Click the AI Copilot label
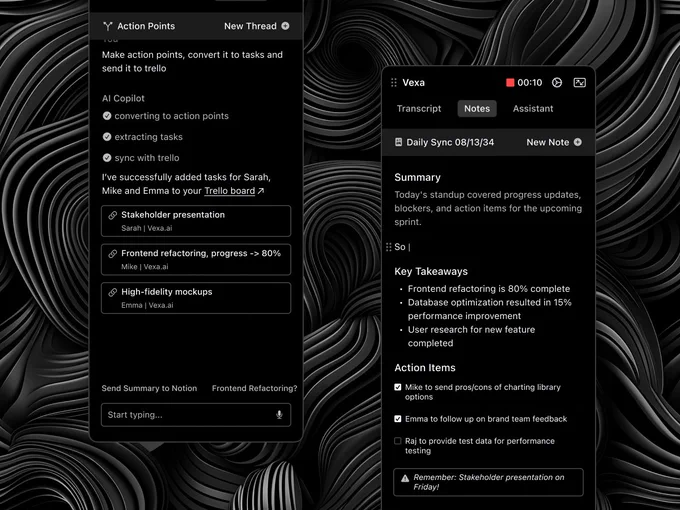Viewport: 680px width, 510px height. (x=123, y=98)
